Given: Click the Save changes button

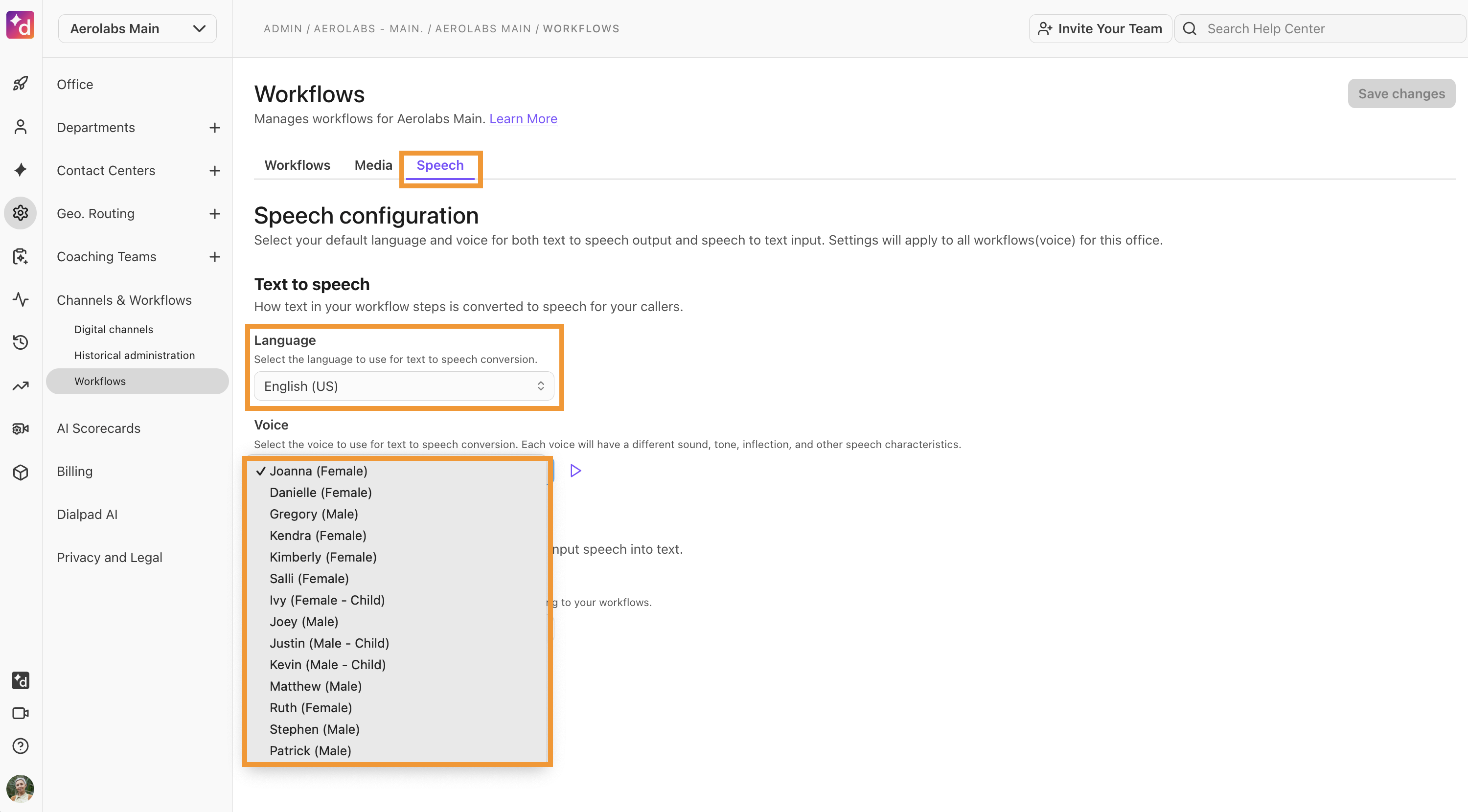Looking at the screenshot, I should pos(1401,93).
